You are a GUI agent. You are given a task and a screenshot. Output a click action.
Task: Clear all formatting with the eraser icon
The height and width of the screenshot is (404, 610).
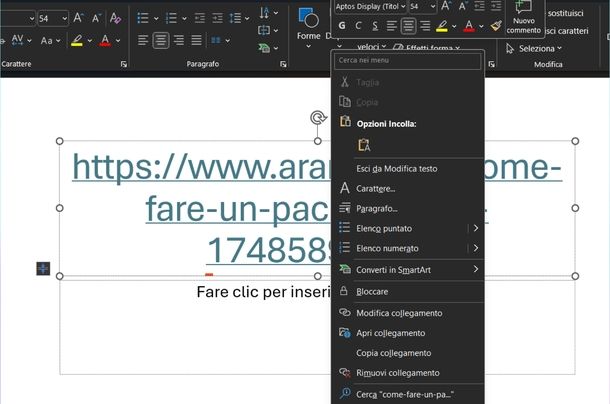pyautogui.click(x=115, y=18)
